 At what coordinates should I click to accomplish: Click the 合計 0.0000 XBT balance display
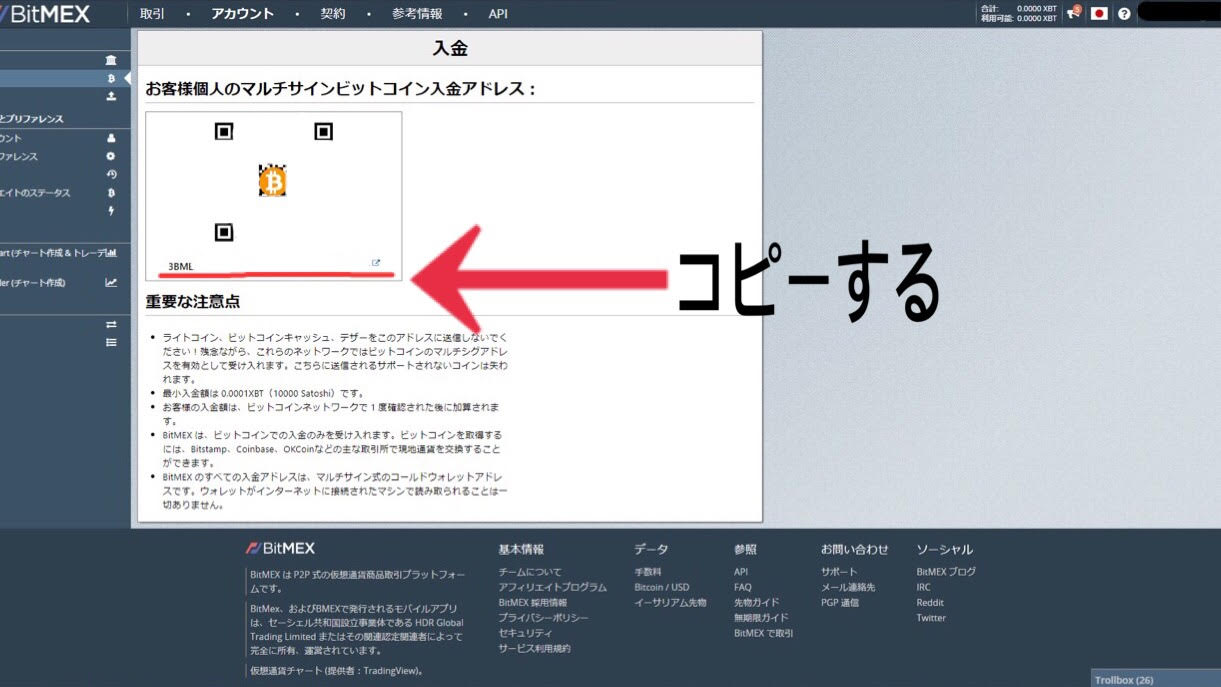pos(1018,8)
